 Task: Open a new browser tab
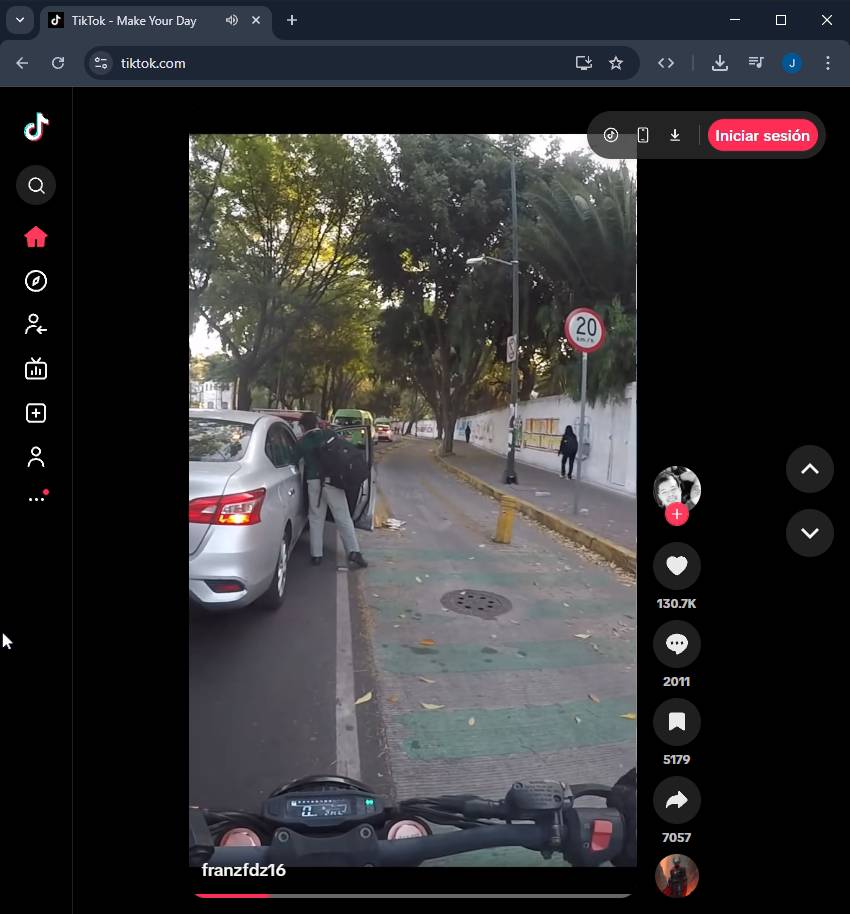[x=292, y=20]
